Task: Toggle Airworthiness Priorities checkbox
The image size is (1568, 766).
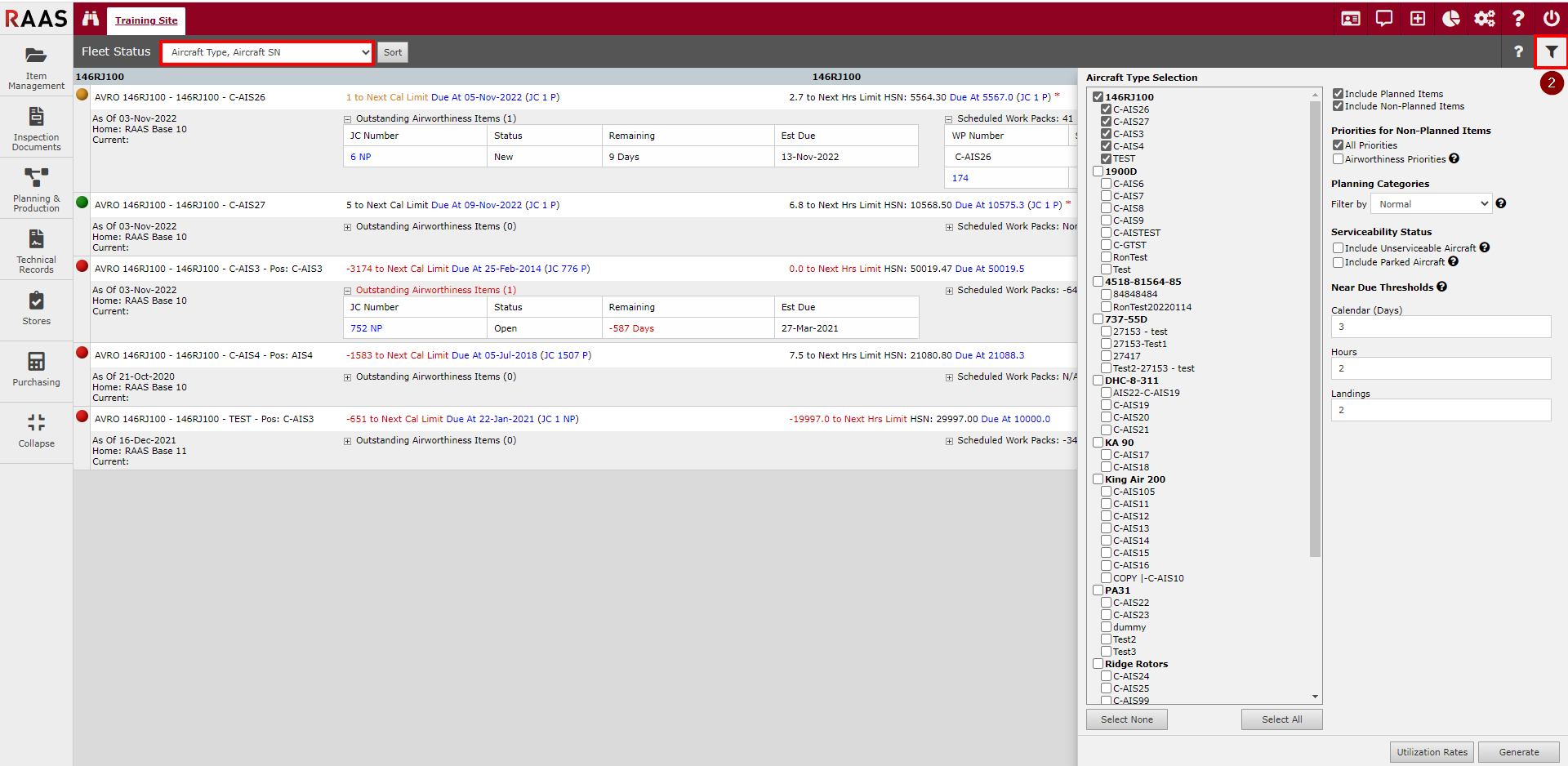Action: pos(1338,159)
